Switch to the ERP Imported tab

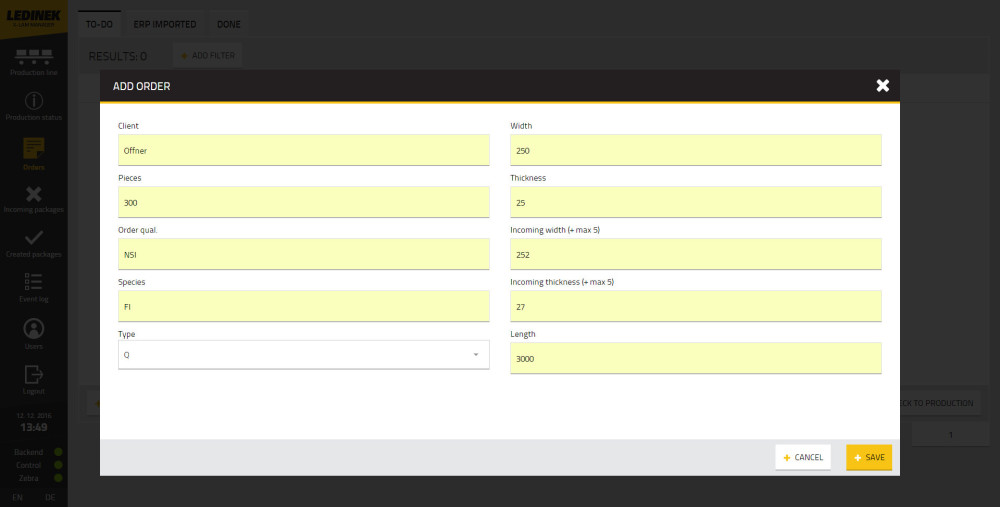pyautogui.click(x=165, y=24)
